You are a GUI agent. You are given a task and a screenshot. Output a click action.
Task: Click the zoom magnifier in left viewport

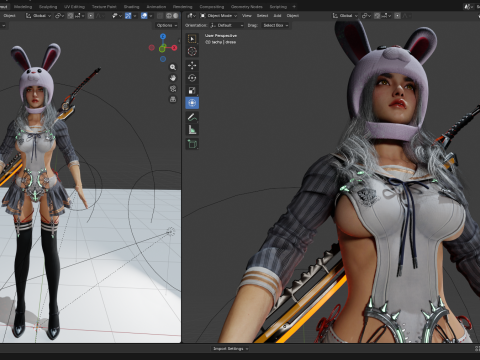tap(173, 67)
